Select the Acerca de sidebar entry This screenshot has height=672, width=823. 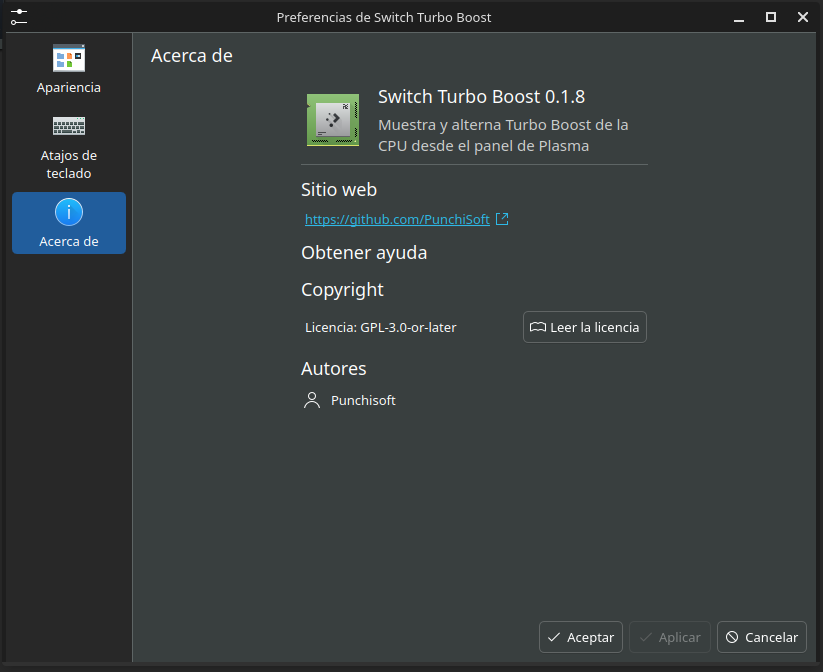click(69, 223)
